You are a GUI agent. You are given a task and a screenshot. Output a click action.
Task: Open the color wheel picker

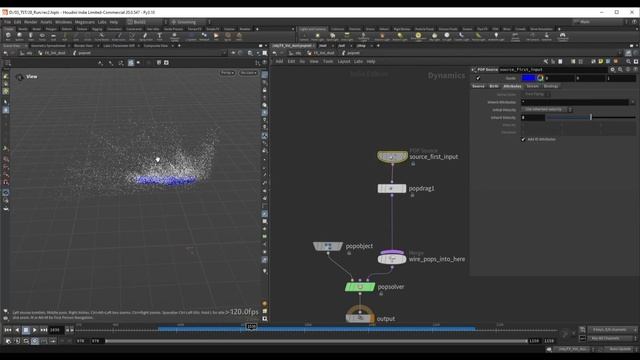click(x=540, y=78)
